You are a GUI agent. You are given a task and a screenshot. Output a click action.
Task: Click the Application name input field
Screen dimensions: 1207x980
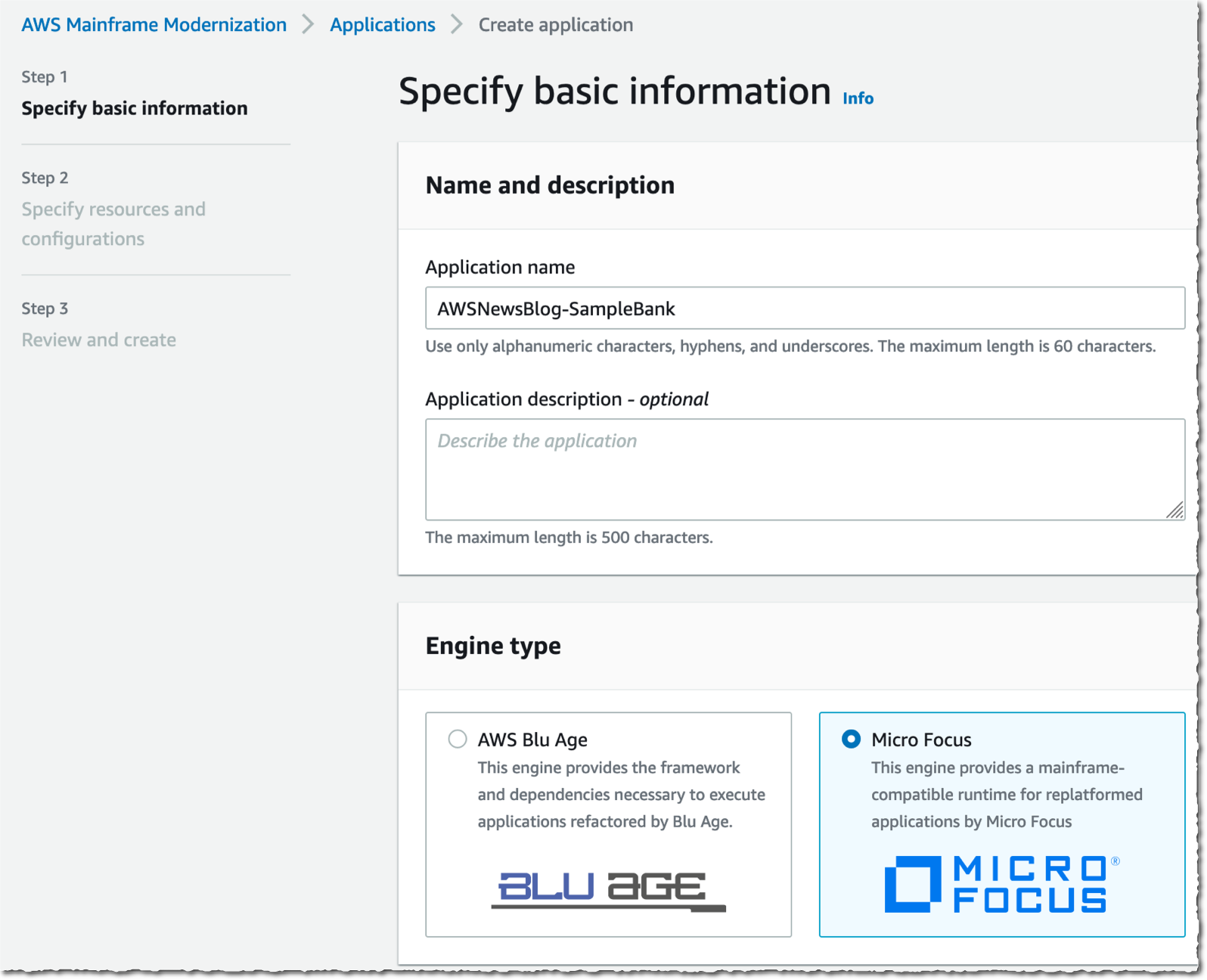point(805,308)
